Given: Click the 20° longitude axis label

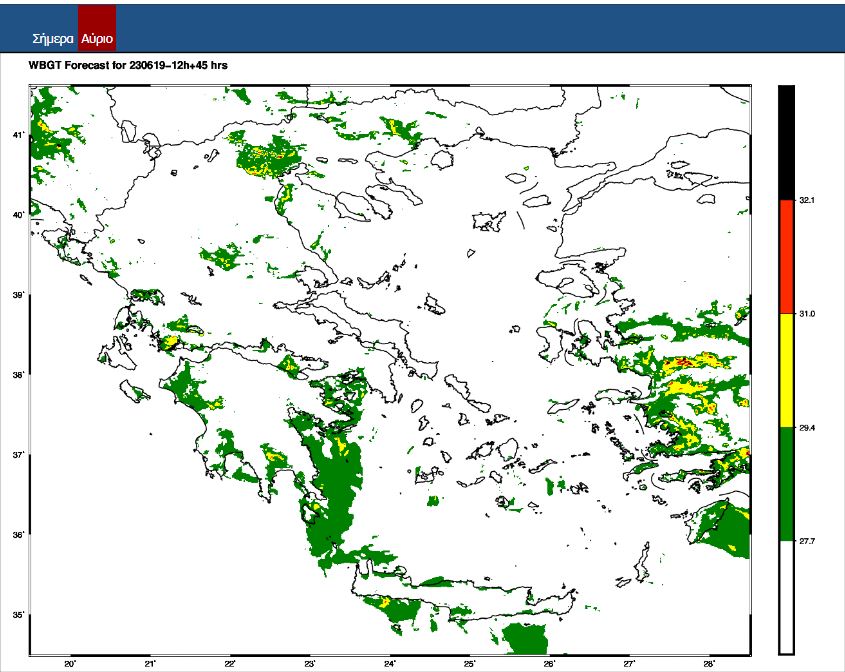Looking at the screenshot, I should point(70,664).
